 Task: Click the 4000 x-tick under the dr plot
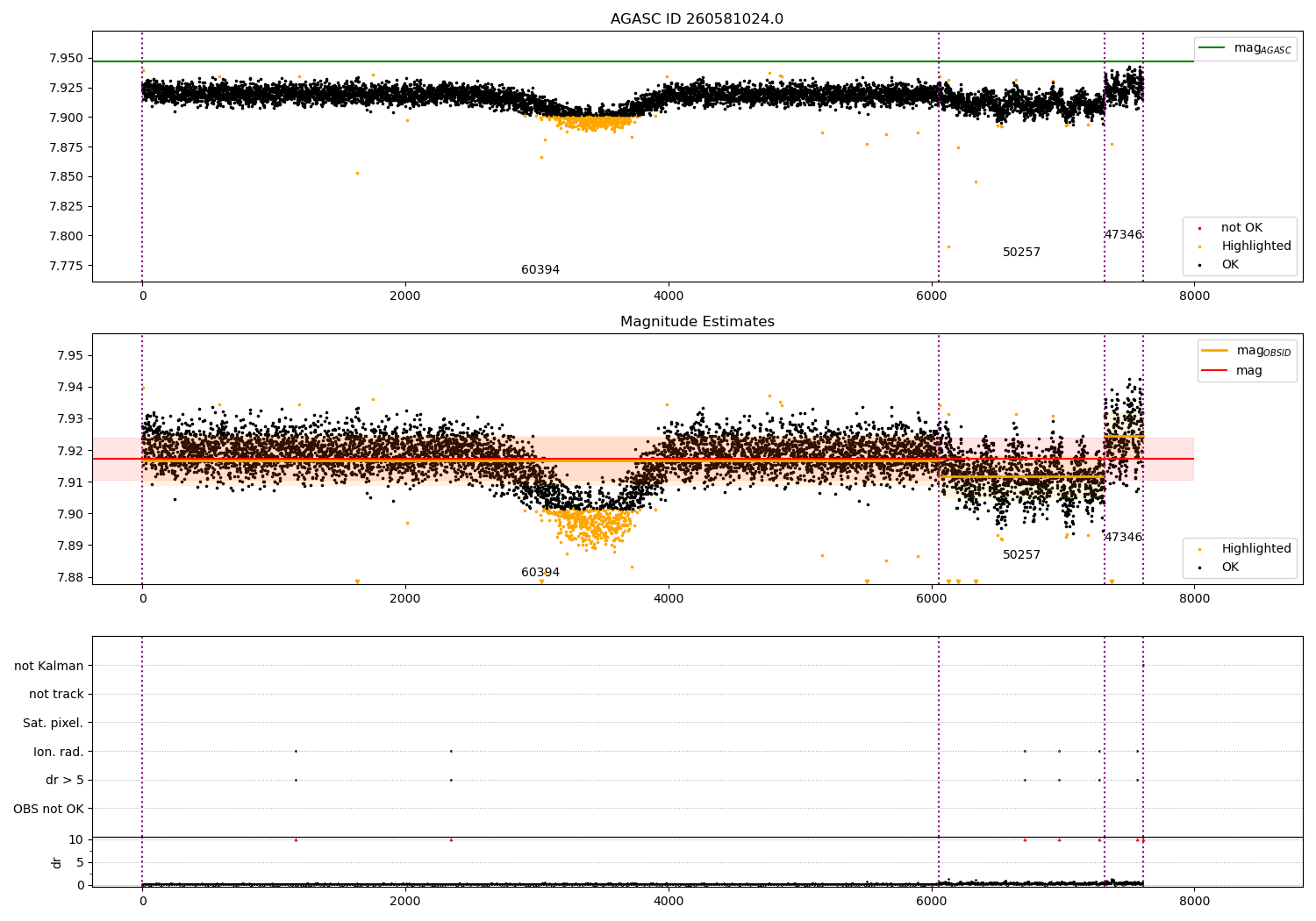click(669, 901)
